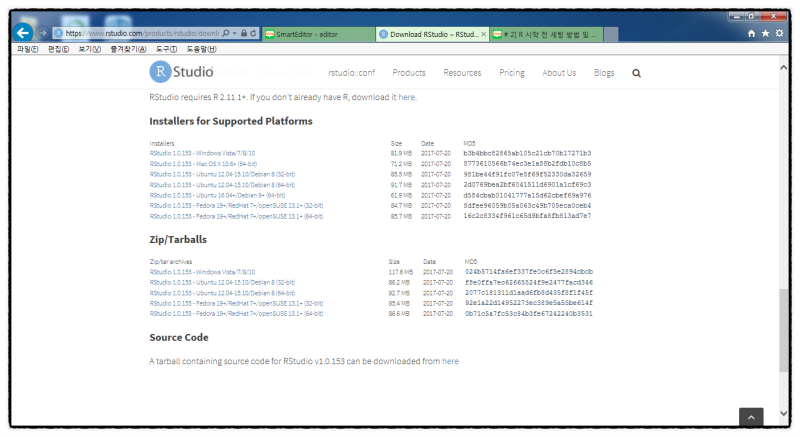Image resolution: width=800 pixels, height=437 pixels.
Task: Open the Products navigation menu
Action: pos(409,73)
